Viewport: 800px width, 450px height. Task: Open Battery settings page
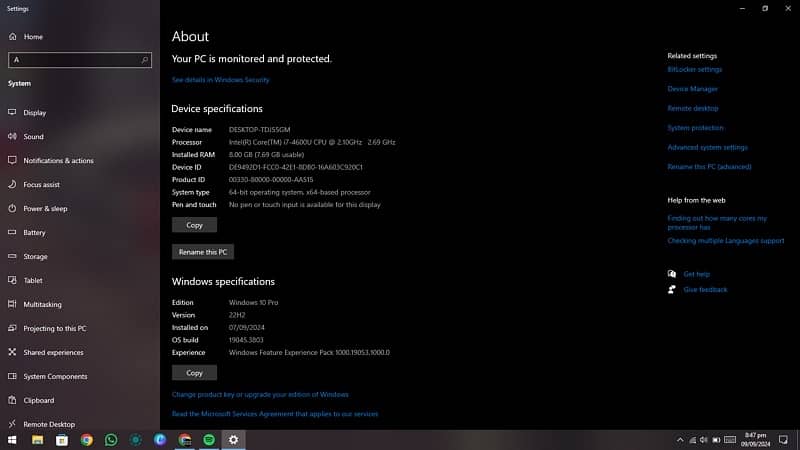(x=34, y=233)
